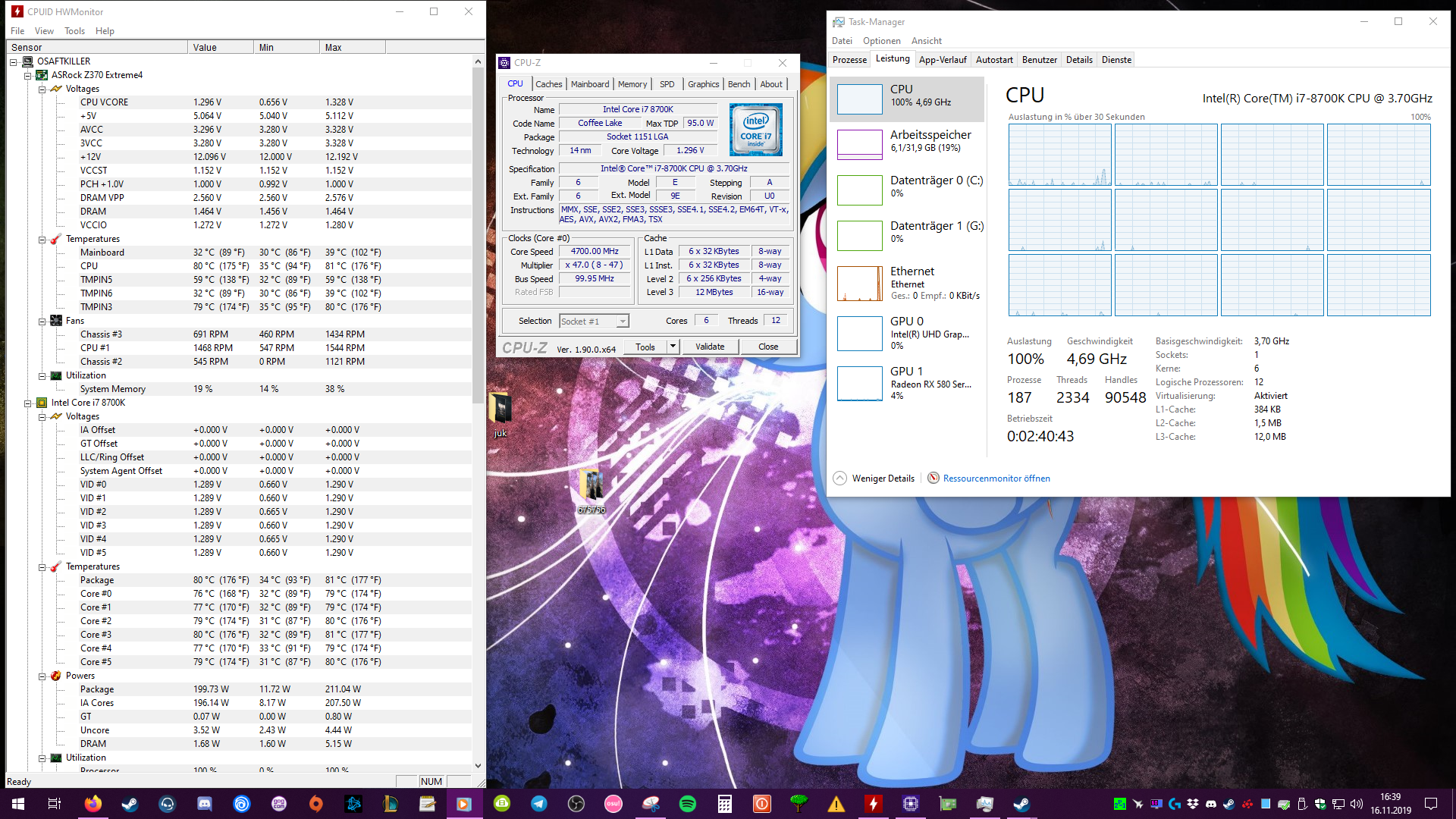Collapse the Voltages tree in HWMonitor
This screenshot has height=819, width=1456.
[x=42, y=89]
